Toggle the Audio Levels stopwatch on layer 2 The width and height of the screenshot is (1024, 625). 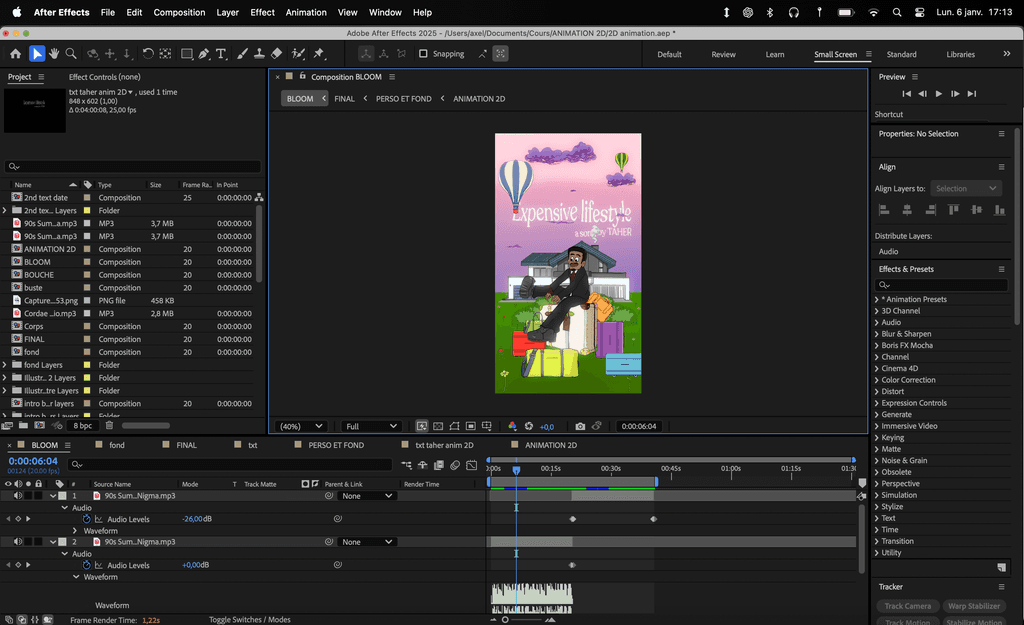[x=86, y=565]
